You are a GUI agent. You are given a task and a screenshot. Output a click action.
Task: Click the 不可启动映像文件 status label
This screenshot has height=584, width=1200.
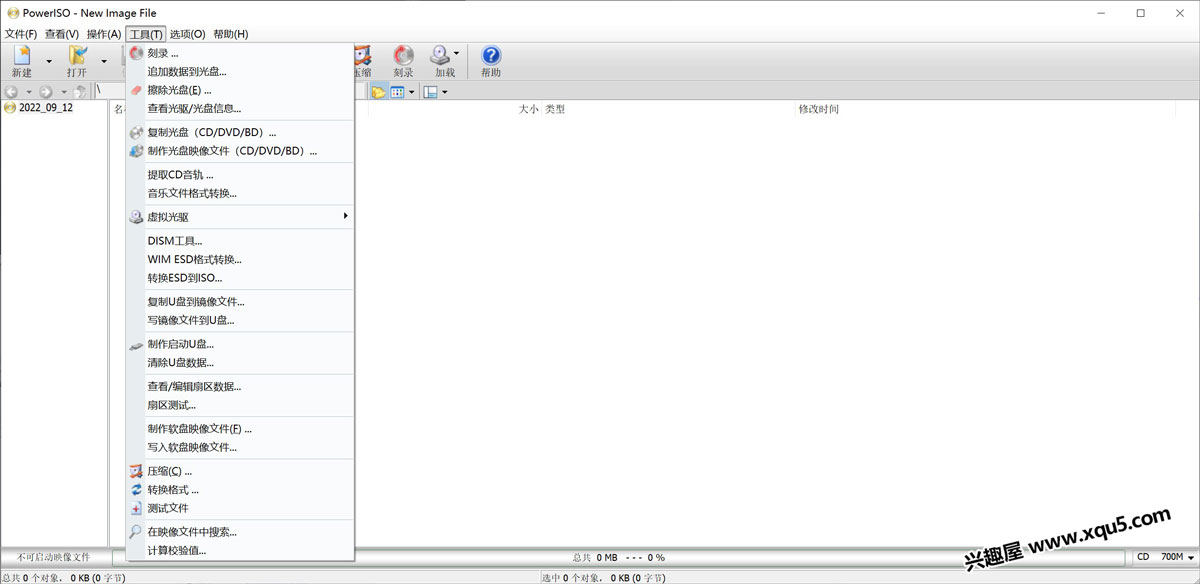click(54, 557)
